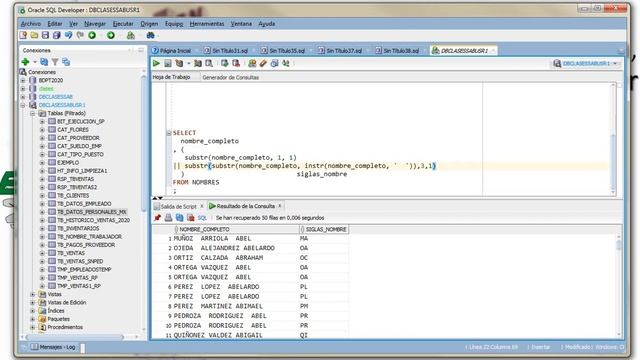The height and width of the screenshot is (360, 640).
Task: Click the funnel Filter icon in Conexiones
Action: 55,62
